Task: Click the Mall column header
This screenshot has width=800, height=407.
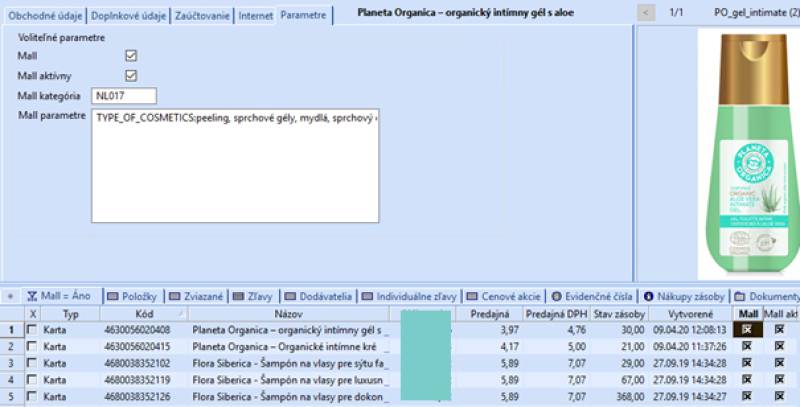Action: pos(748,314)
